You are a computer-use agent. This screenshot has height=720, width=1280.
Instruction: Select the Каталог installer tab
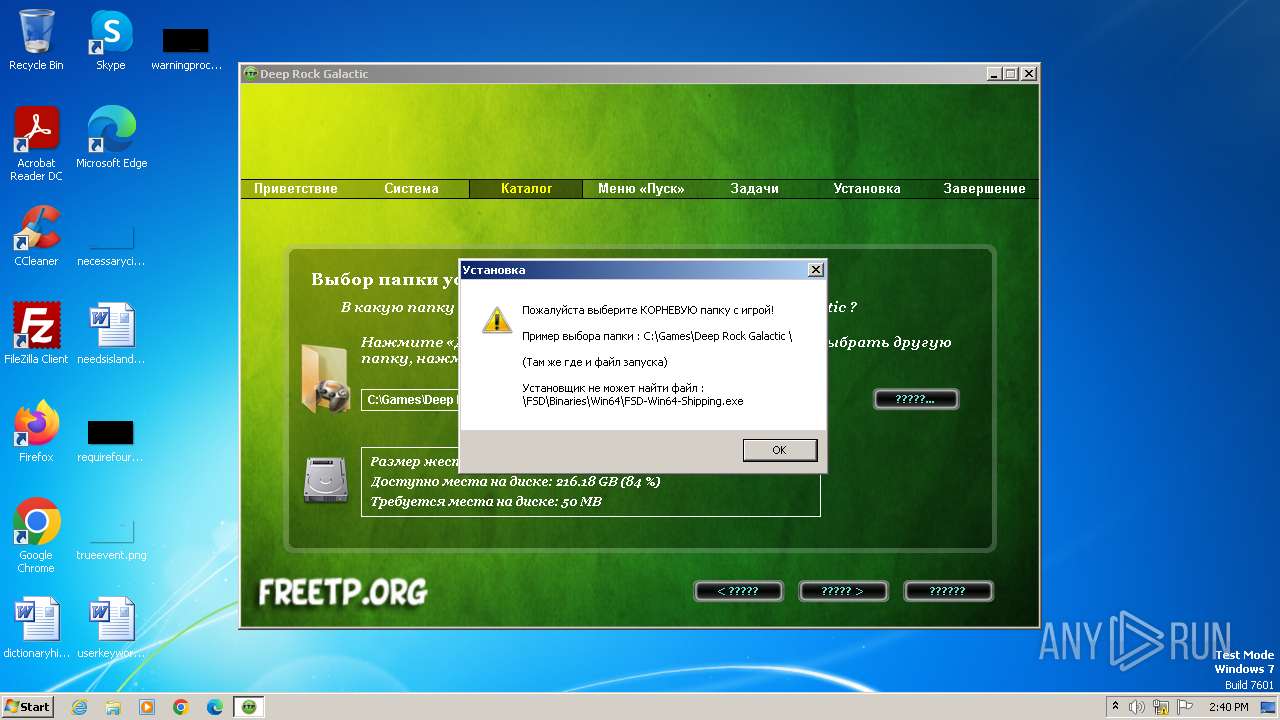point(526,189)
